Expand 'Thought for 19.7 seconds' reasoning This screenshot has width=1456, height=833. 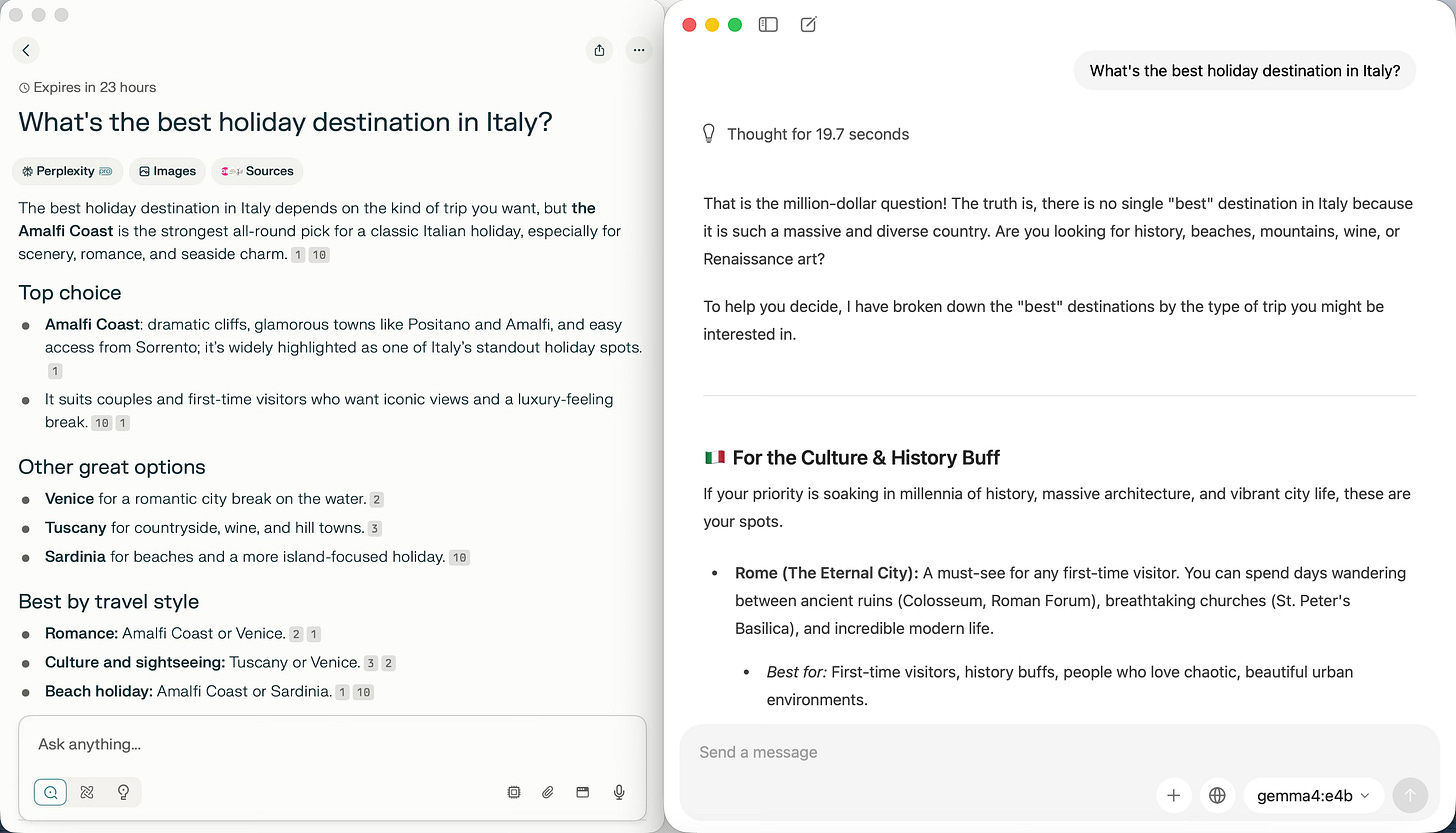click(x=818, y=134)
